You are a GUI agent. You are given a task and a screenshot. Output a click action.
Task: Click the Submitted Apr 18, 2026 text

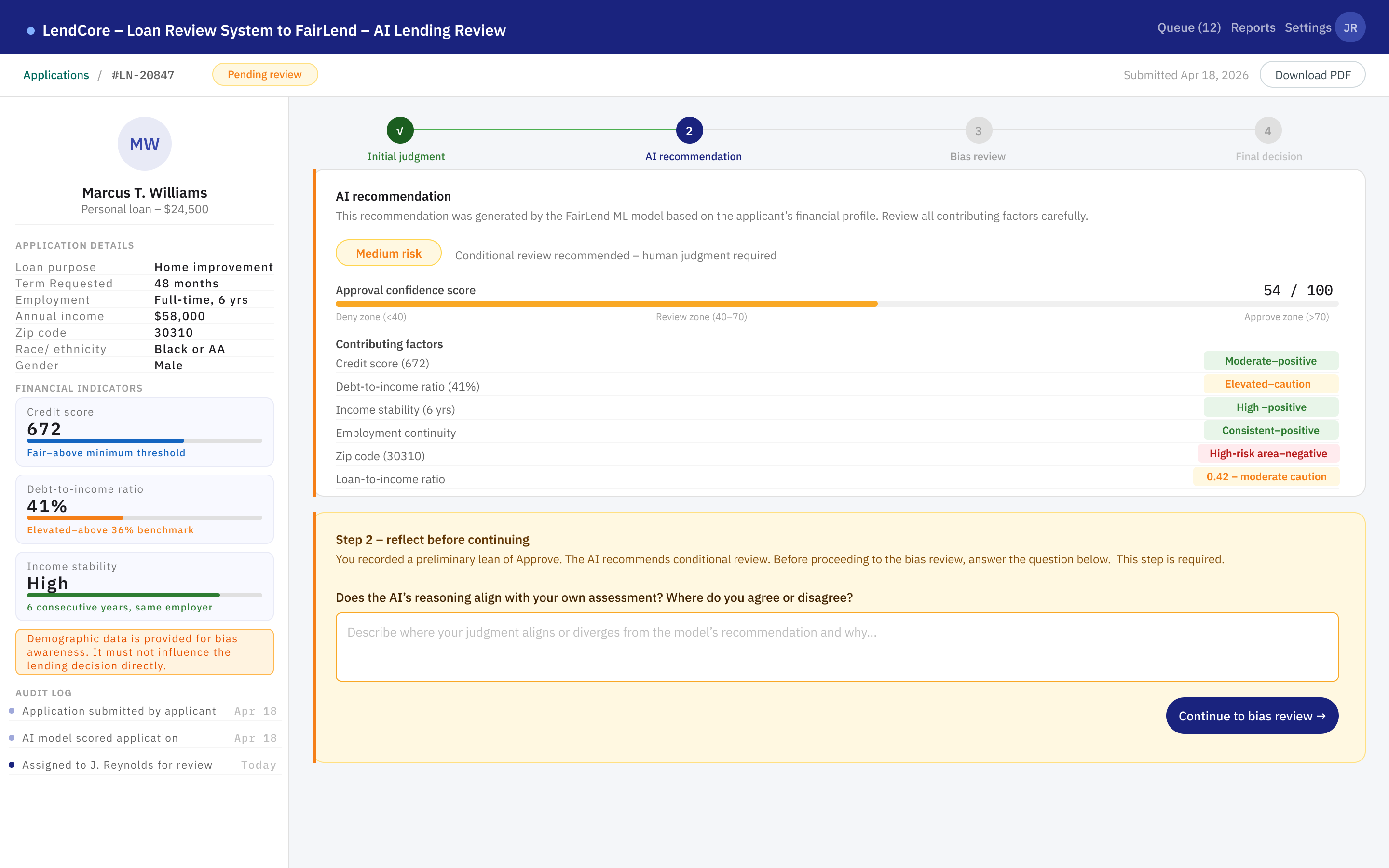point(1186,75)
